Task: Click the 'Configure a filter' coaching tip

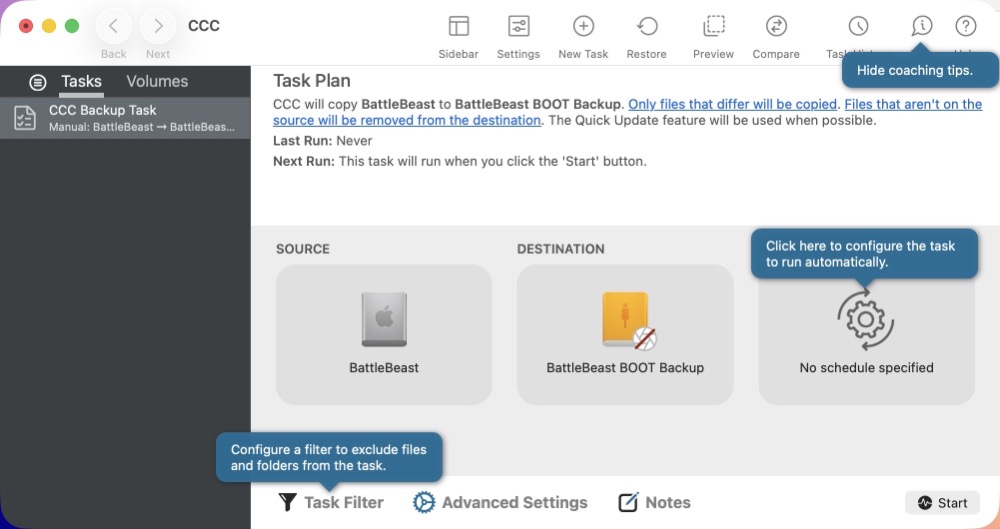Action: pos(328,457)
